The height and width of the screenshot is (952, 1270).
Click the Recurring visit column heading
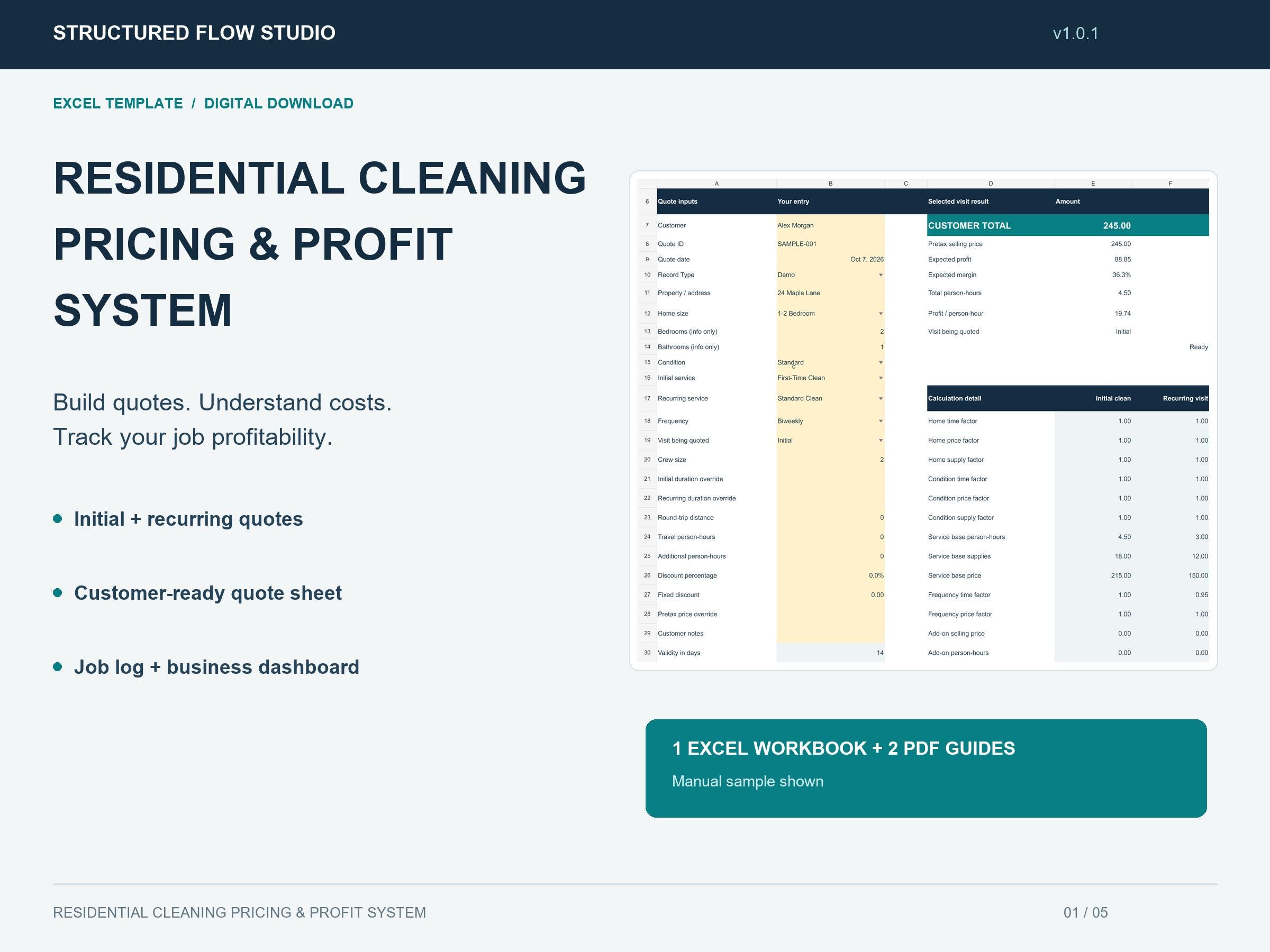[x=1185, y=399]
